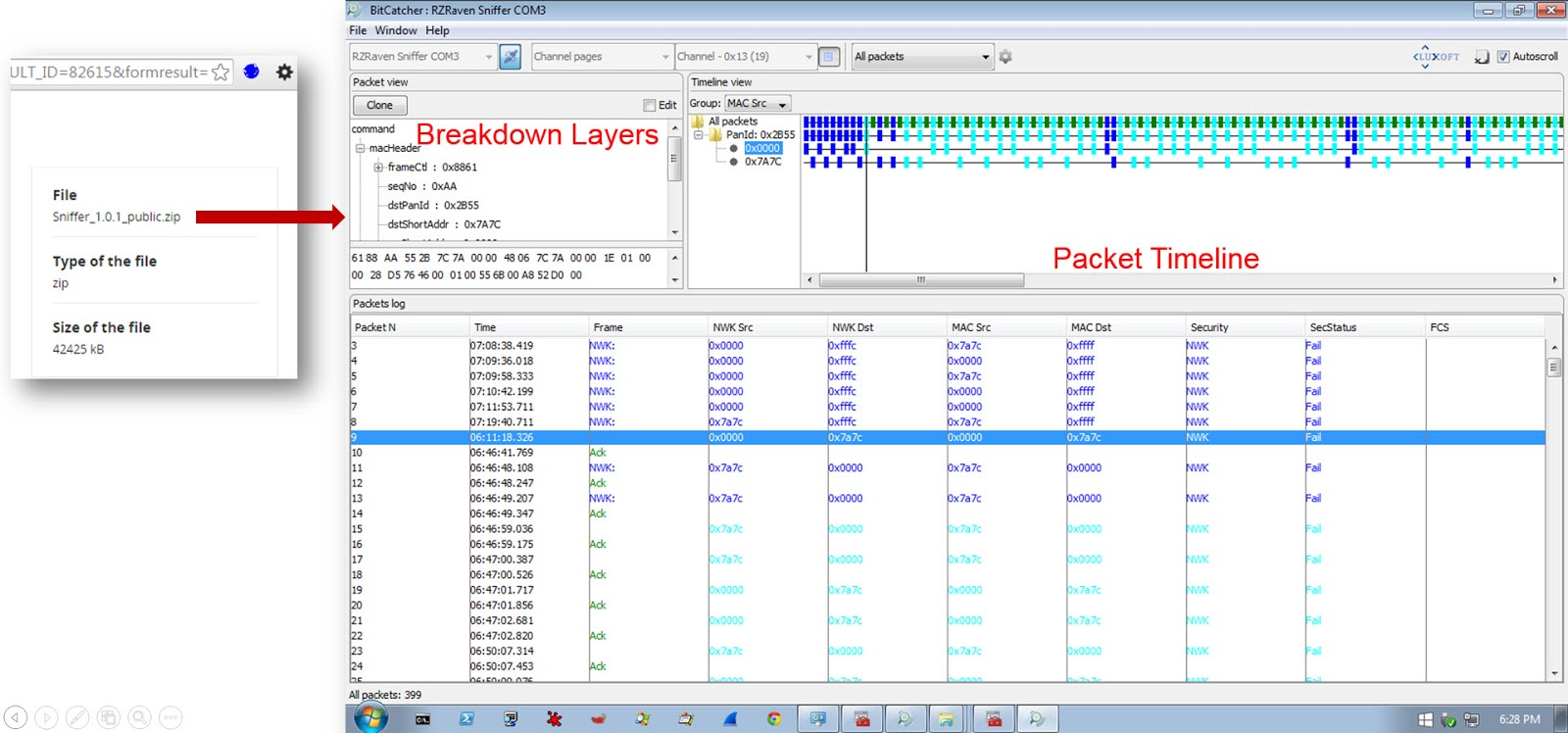Click the blue globe extension icon

tap(252, 72)
